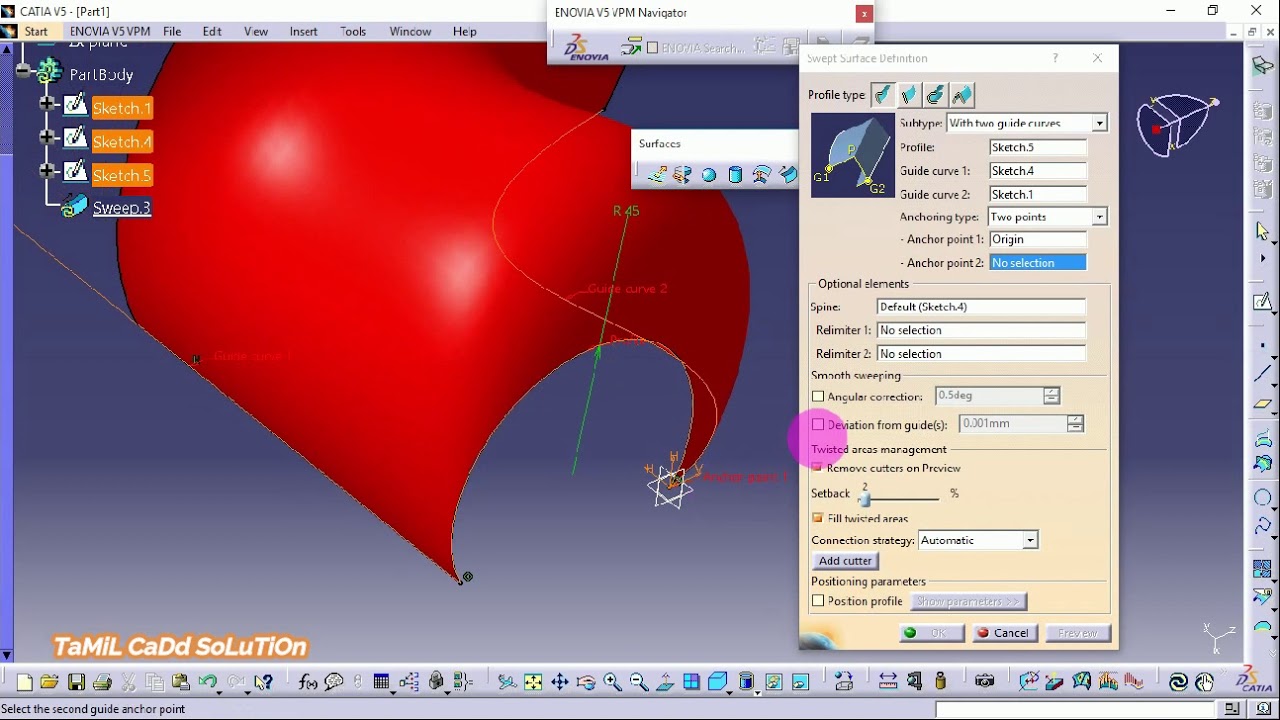The image size is (1280, 720).
Task: Click the Measure Inertia weight icon
Action: click(940, 682)
